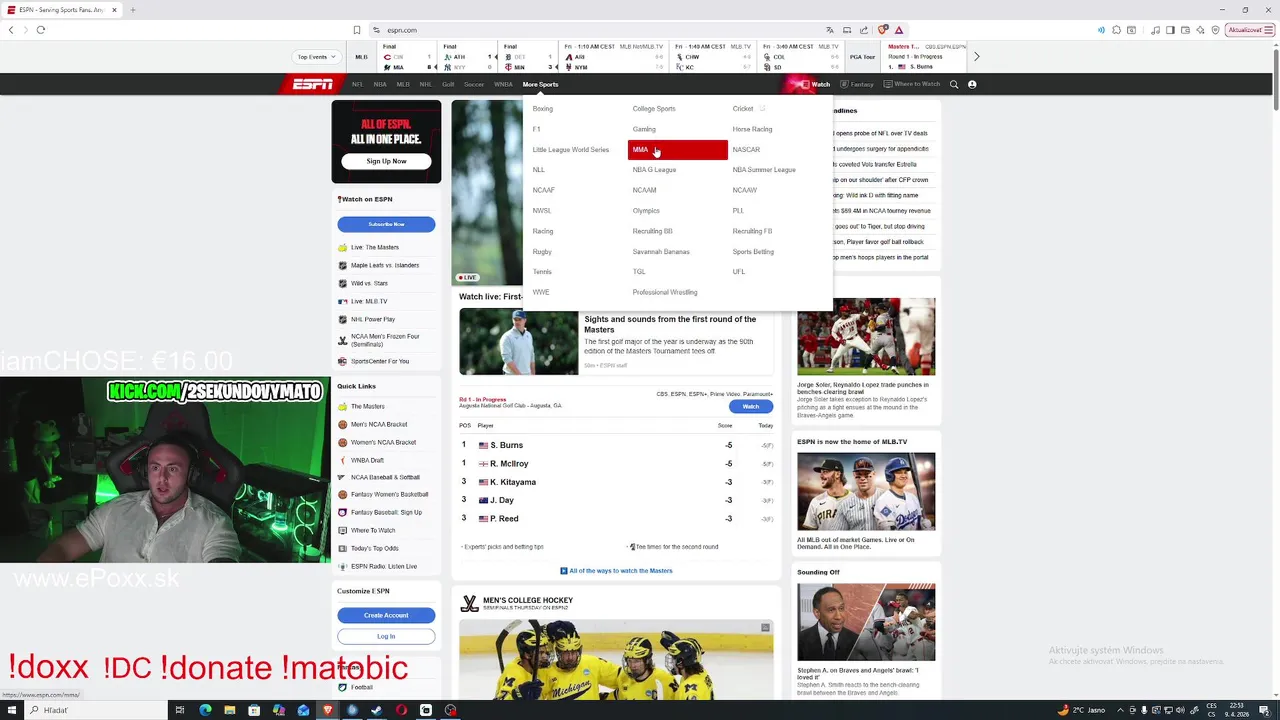Click the bookmark icon beside the address bar
Screen dimensions: 1280x720
[356, 30]
